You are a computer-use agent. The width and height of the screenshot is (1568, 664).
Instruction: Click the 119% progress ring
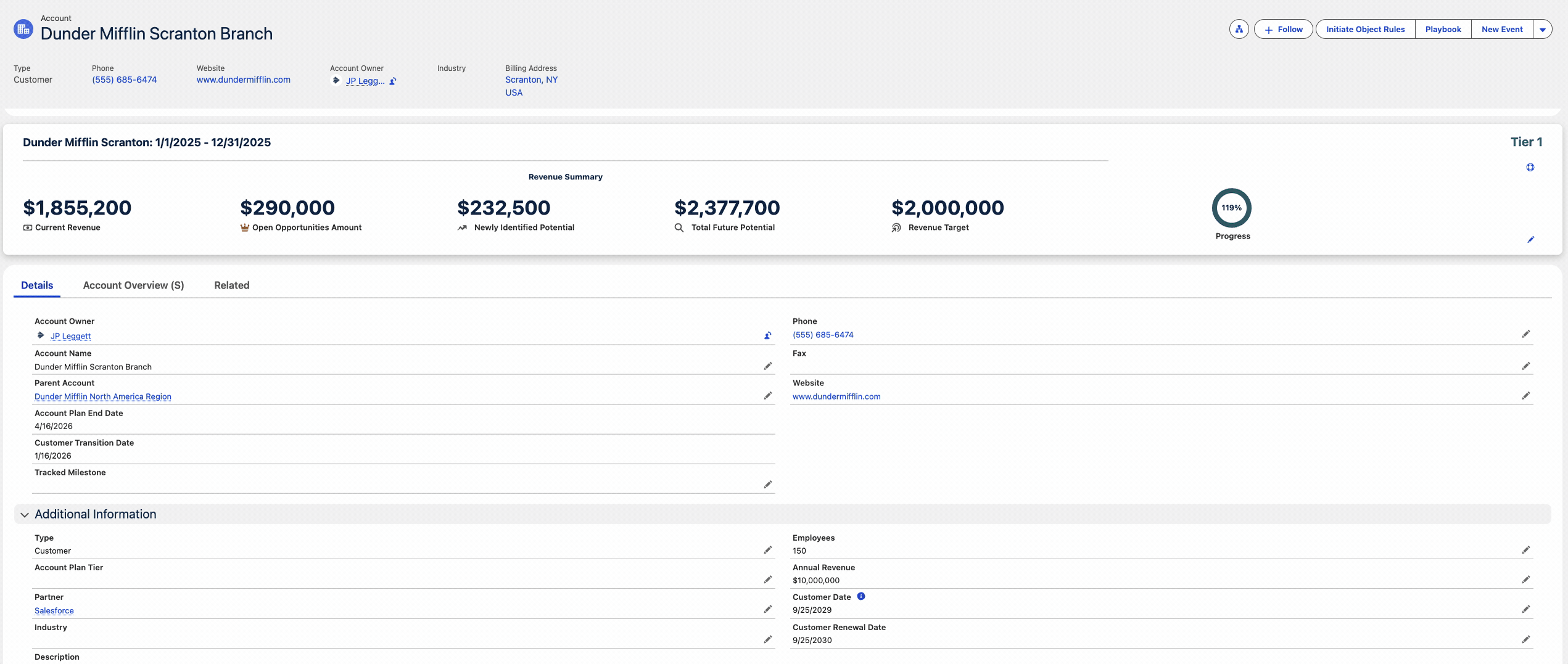pos(1231,208)
